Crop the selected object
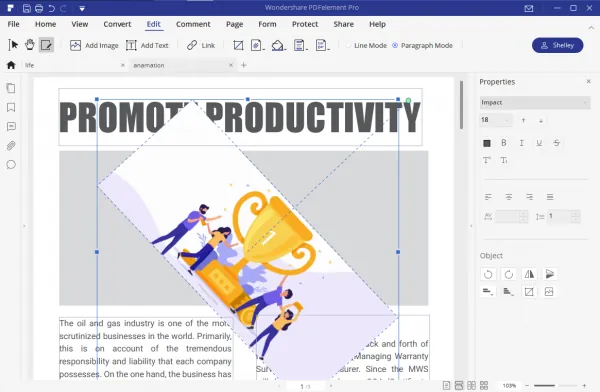The width and height of the screenshot is (600, 392). tap(529, 292)
